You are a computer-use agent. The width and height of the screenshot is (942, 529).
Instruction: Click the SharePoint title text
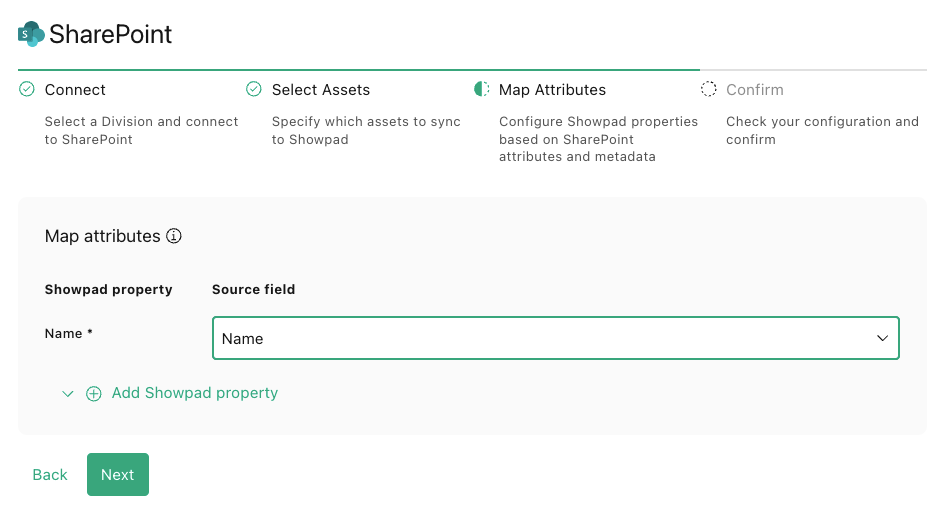click(x=111, y=34)
